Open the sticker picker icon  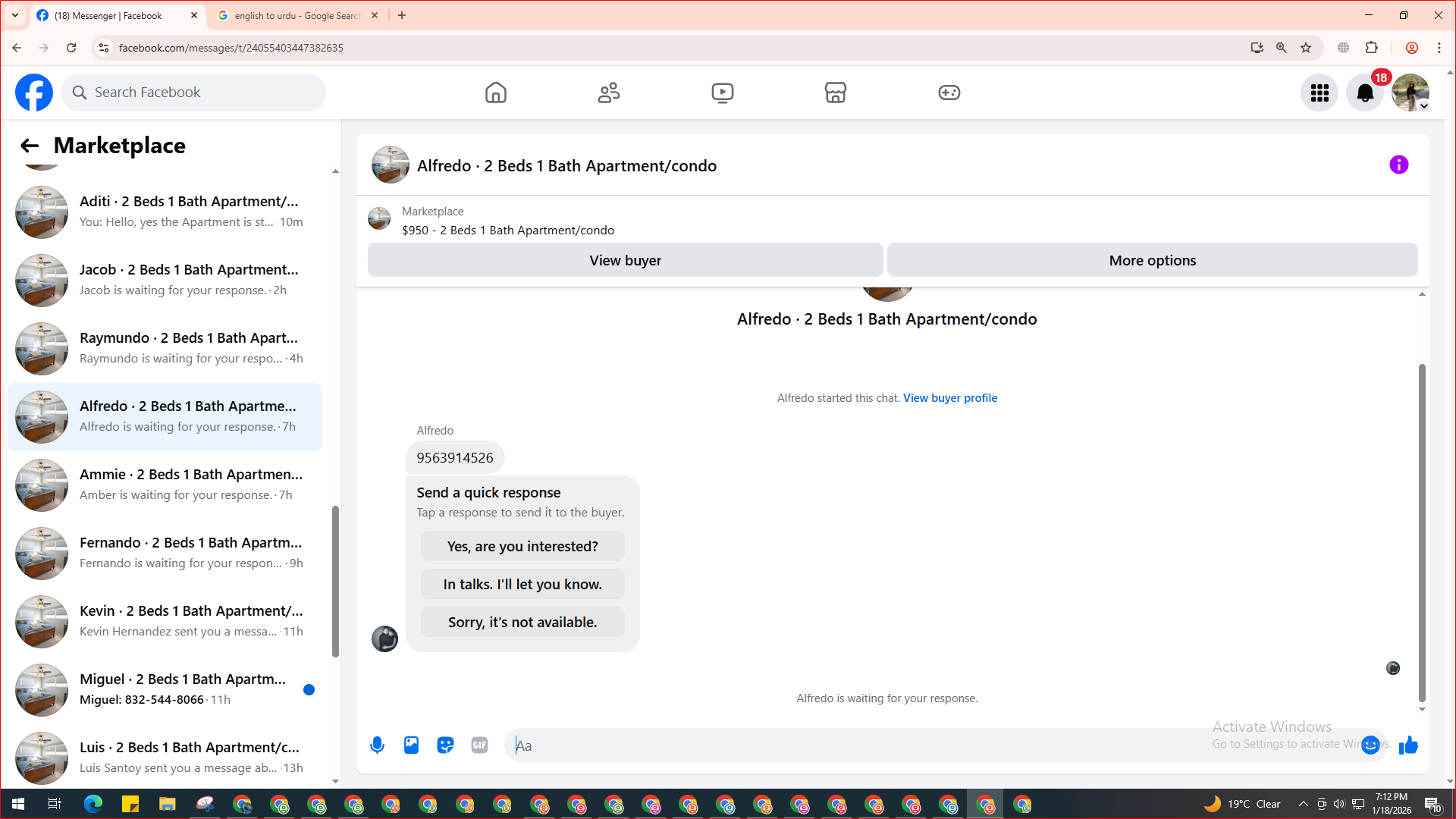(x=445, y=745)
